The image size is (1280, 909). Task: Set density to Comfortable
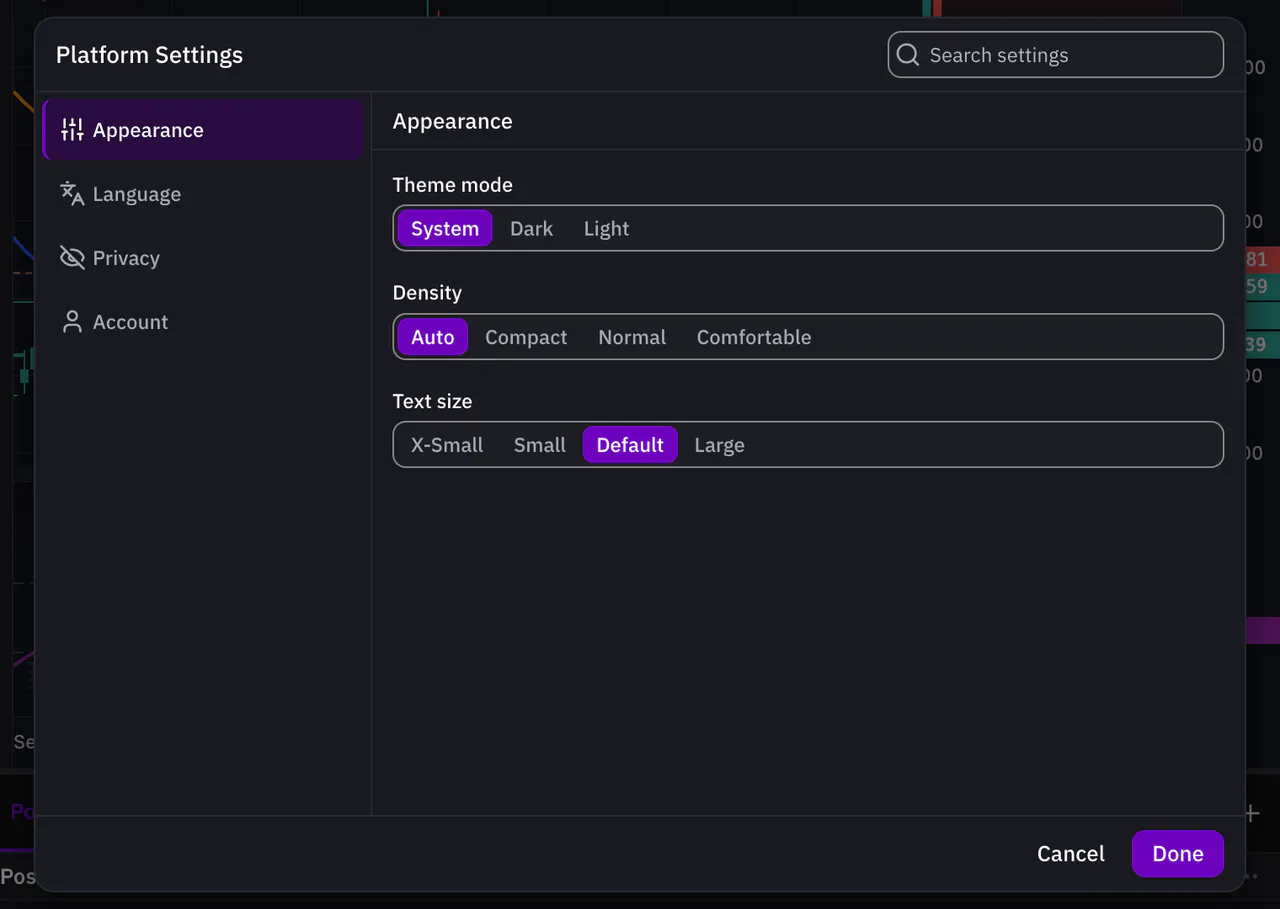[x=754, y=337]
